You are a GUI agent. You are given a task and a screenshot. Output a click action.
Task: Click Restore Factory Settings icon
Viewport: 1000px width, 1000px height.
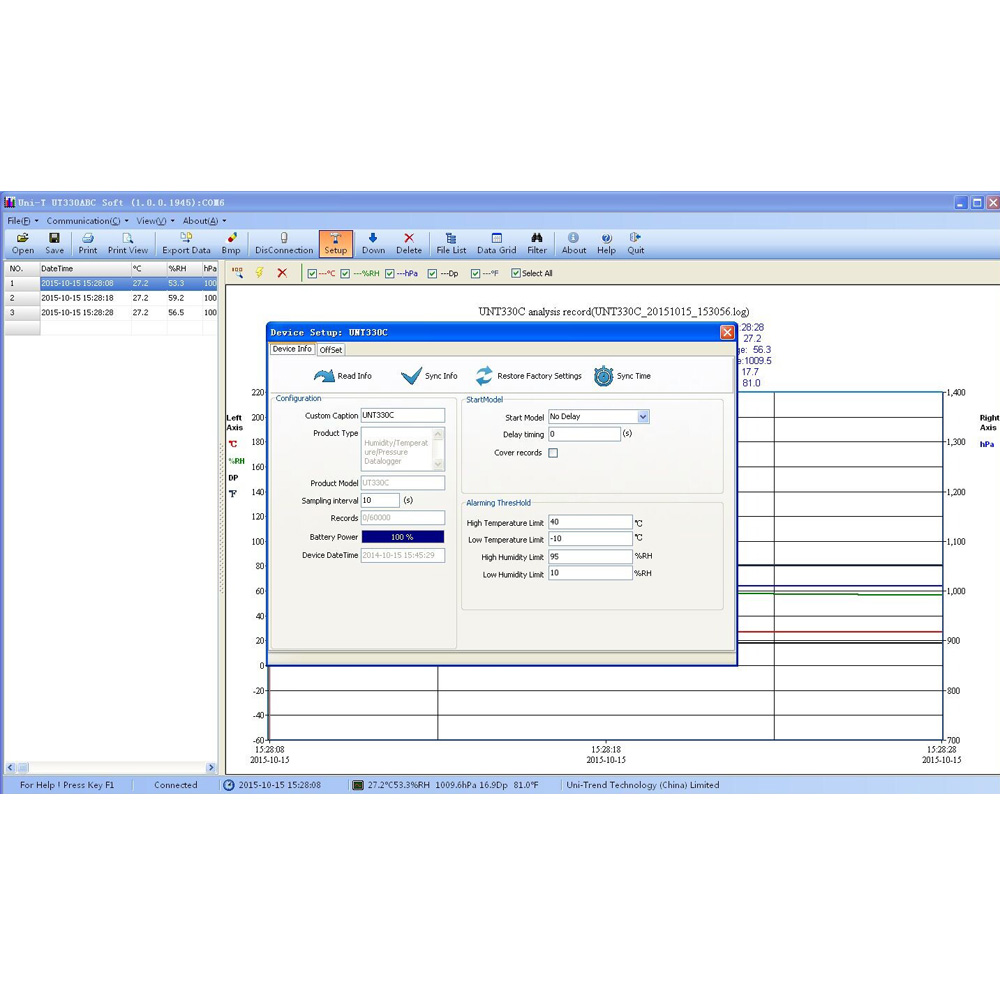(x=484, y=376)
